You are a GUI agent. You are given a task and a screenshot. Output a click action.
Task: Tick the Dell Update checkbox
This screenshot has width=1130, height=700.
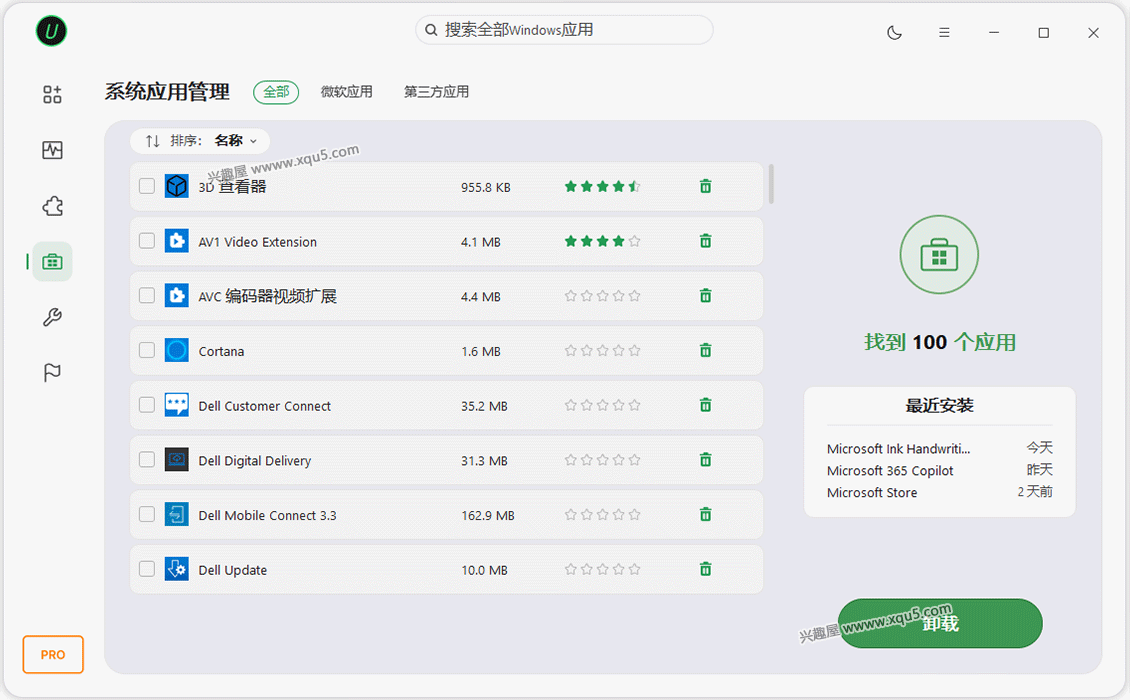pyautogui.click(x=147, y=569)
